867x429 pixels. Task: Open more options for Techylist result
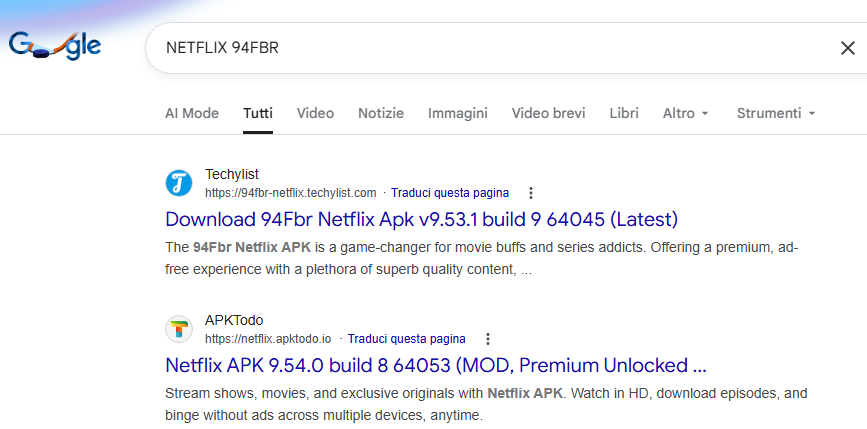531,193
